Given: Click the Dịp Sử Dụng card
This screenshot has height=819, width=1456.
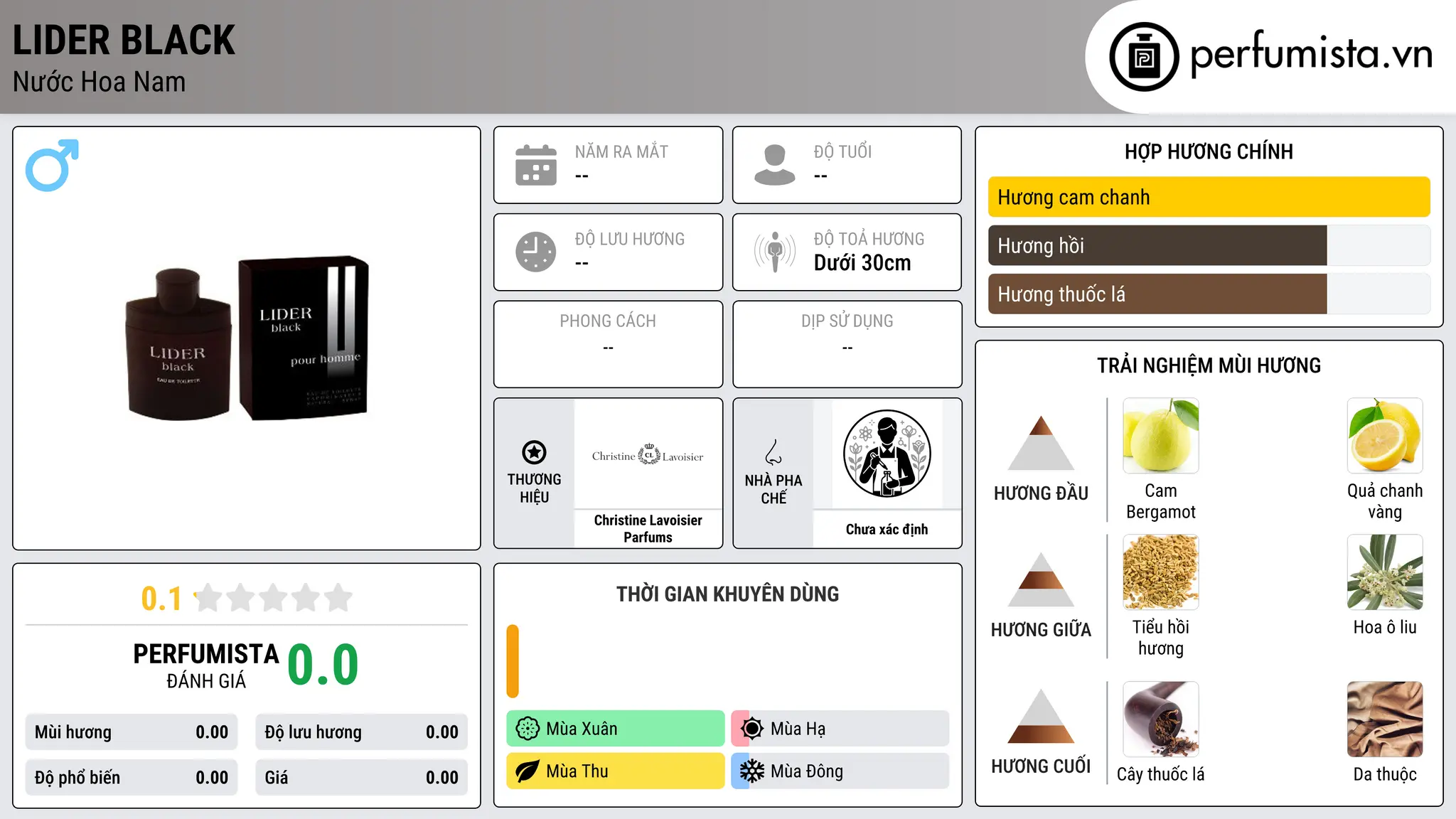Looking at the screenshot, I should click(847, 344).
